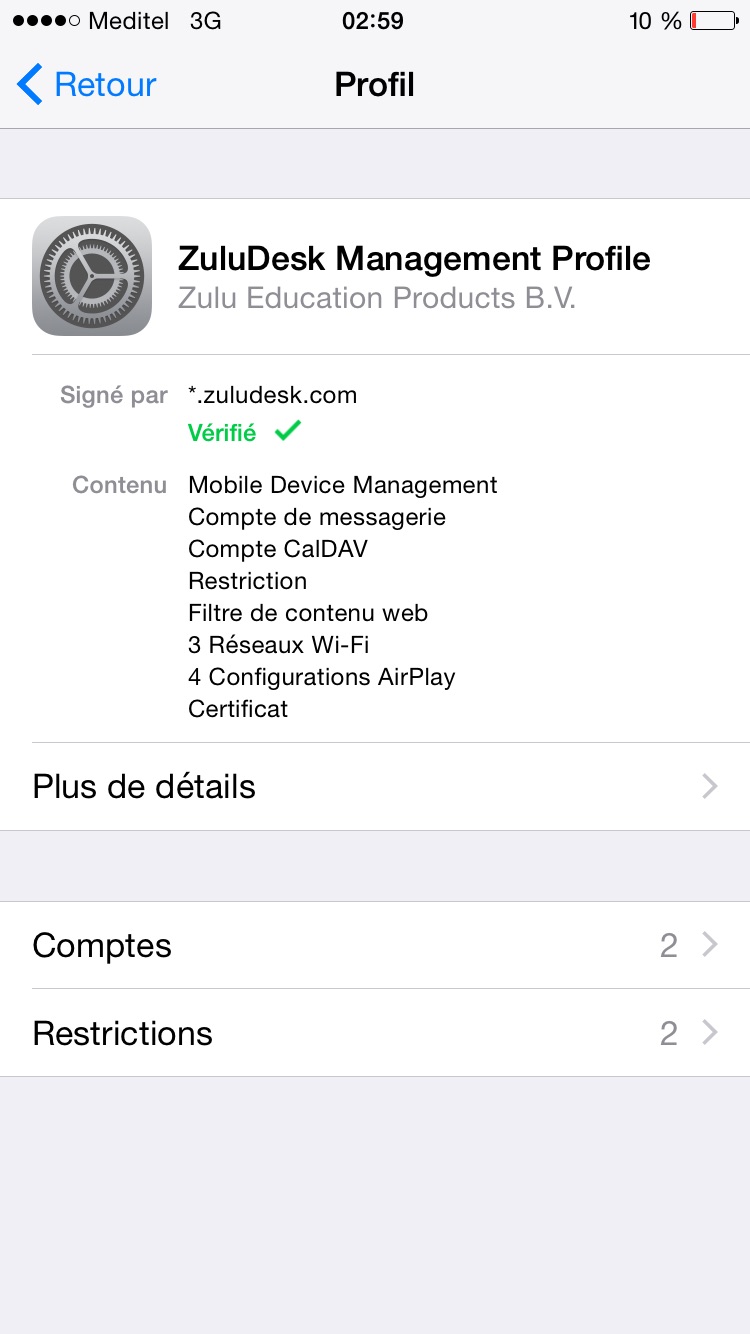The image size is (750, 1334).
Task: Tap the battery indicator in the status bar
Action: 712,20
